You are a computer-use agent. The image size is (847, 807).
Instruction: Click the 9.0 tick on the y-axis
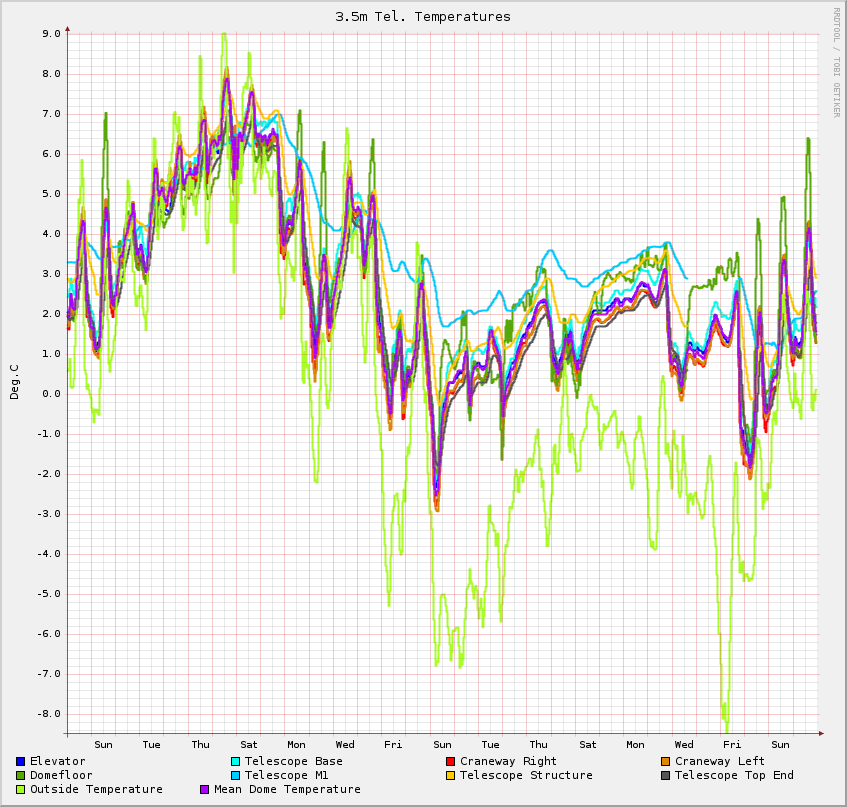point(51,33)
